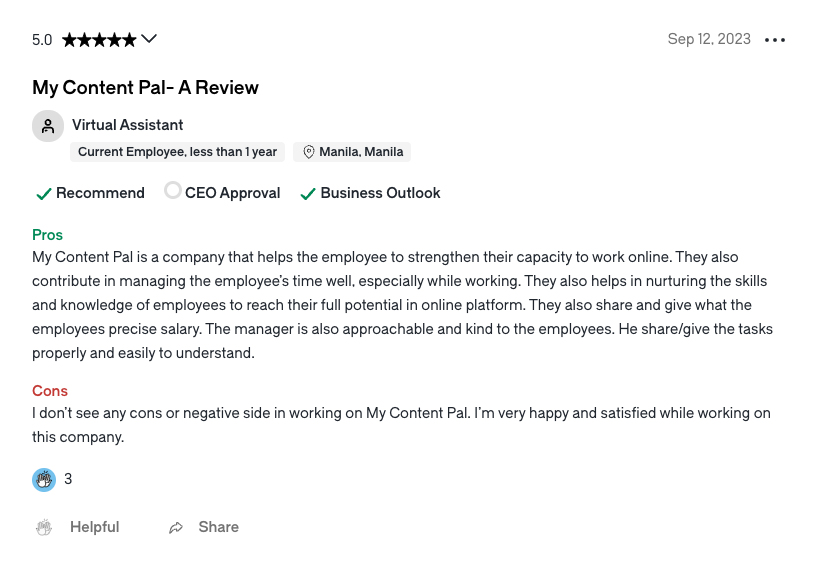Click the Virtual Assistant user avatar icon
822x570 pixels.
[48, 126]
